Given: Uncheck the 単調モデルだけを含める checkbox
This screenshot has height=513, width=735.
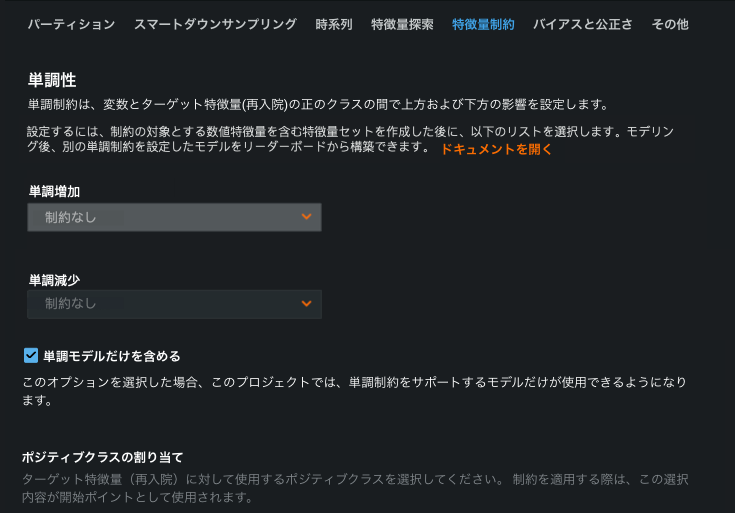Looking at the screenshot, I should 31,355.
